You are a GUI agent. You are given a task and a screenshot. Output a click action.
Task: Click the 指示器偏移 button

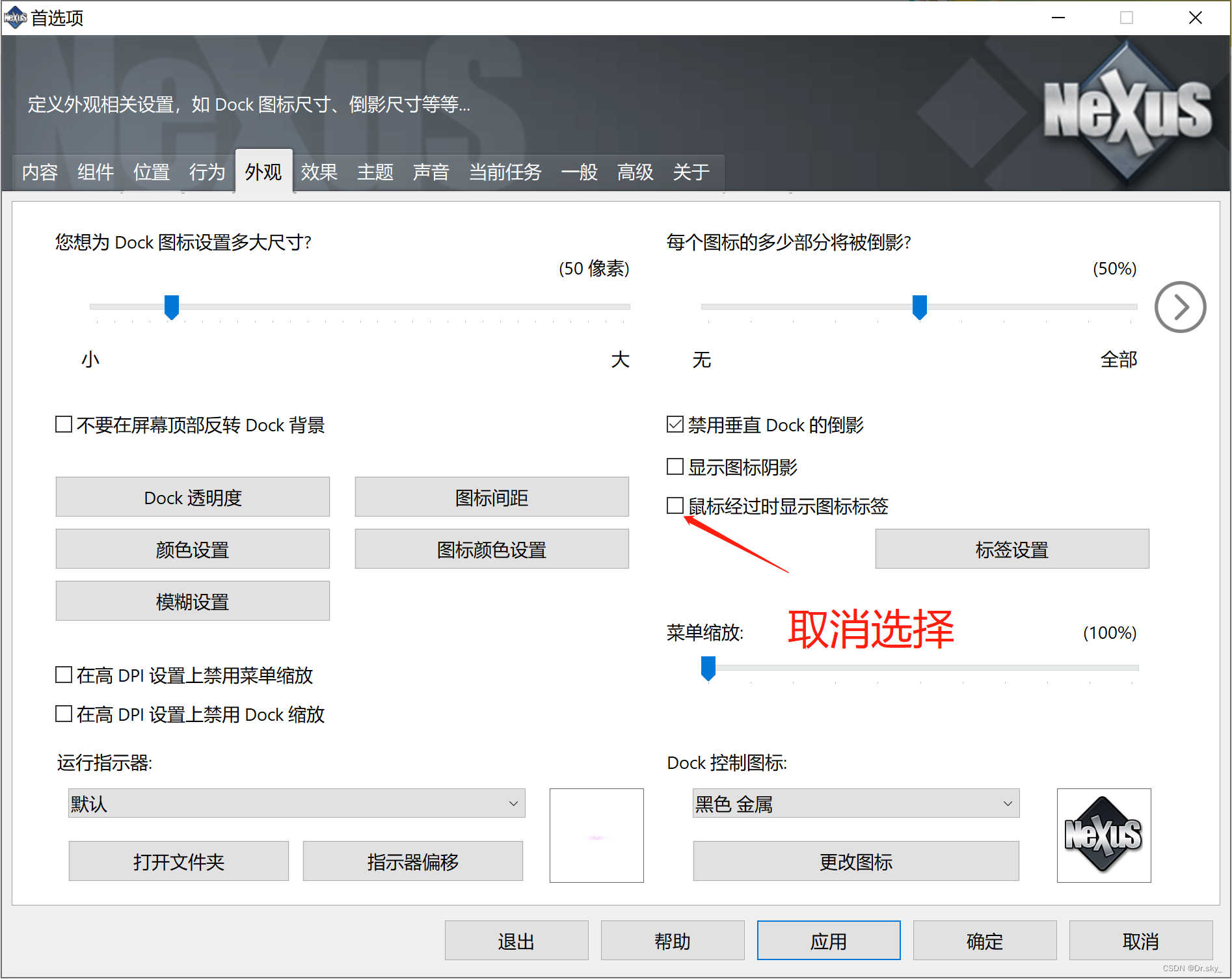click(413, 861)
